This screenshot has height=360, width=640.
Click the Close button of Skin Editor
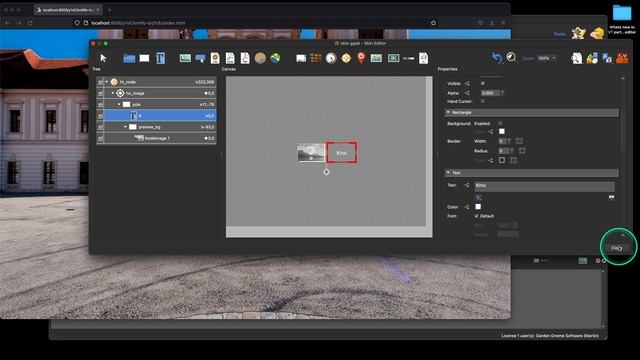(x=617, y=248)
